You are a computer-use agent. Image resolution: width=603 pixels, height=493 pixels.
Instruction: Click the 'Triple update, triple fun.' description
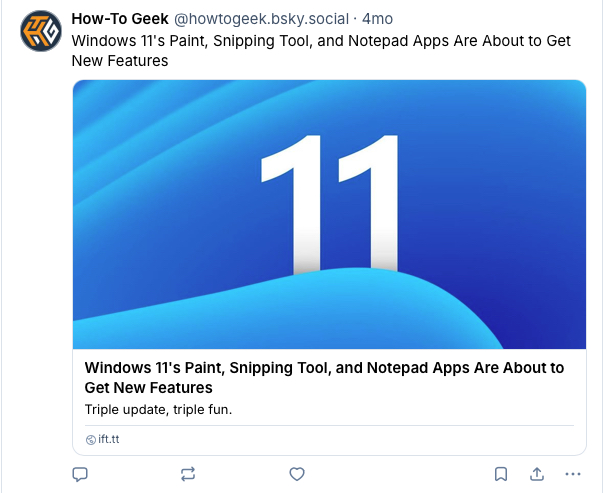158,408
